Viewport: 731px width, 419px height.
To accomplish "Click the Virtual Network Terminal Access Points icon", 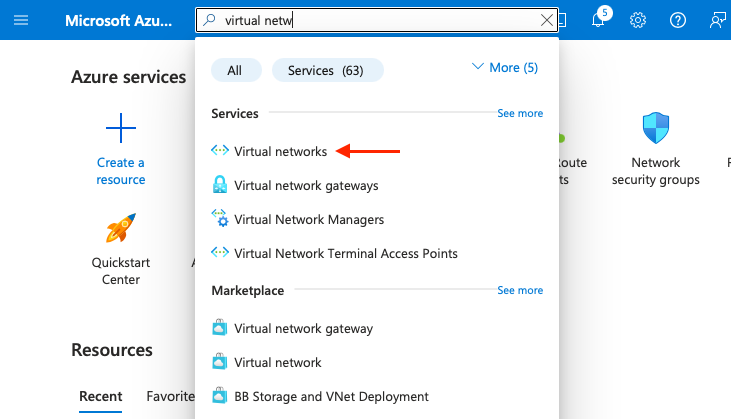I will tap(220, 253).
